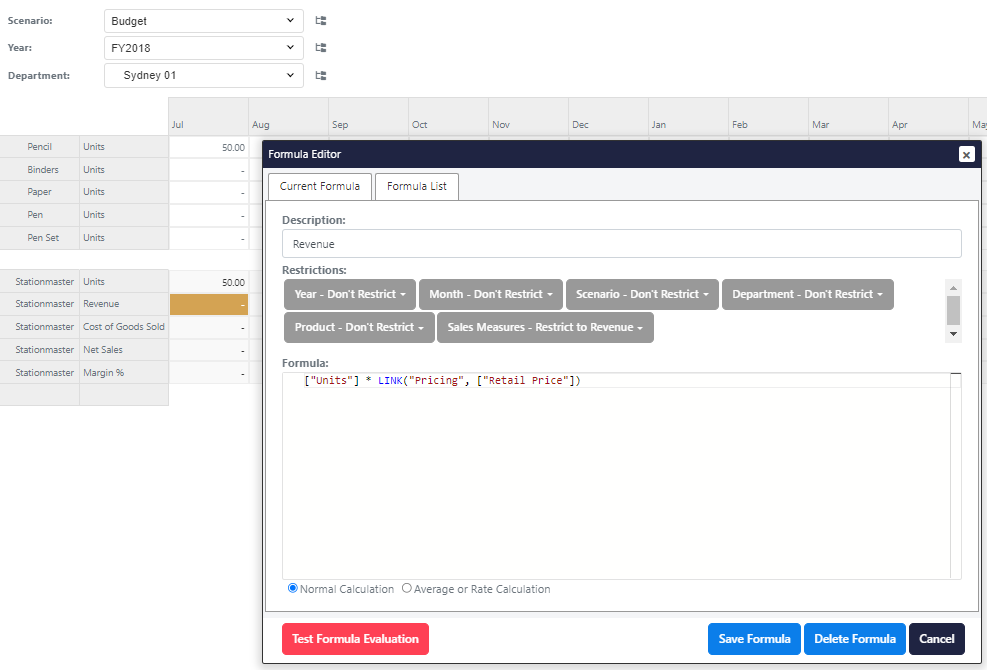The width and height of the screenshot is (987, 670).
Task: Click the Test Formula Evaluation button
Action: pyautogui.click(x=355, y=638)
